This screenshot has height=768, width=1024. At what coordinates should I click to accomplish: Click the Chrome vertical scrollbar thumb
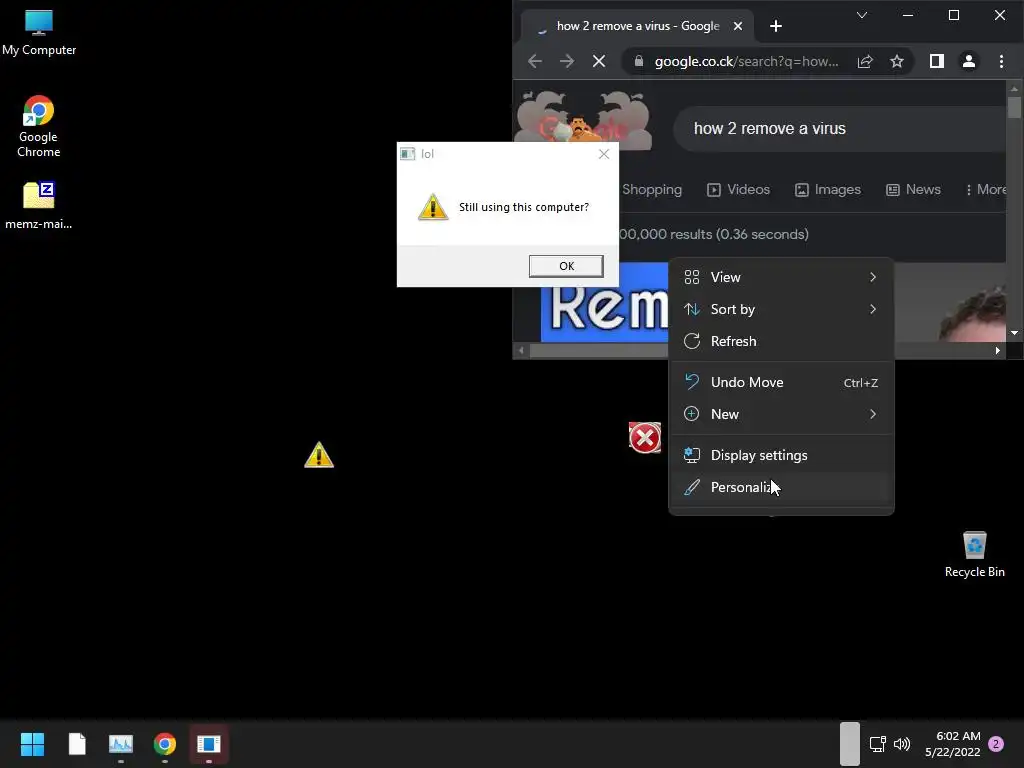[1014, 107]
